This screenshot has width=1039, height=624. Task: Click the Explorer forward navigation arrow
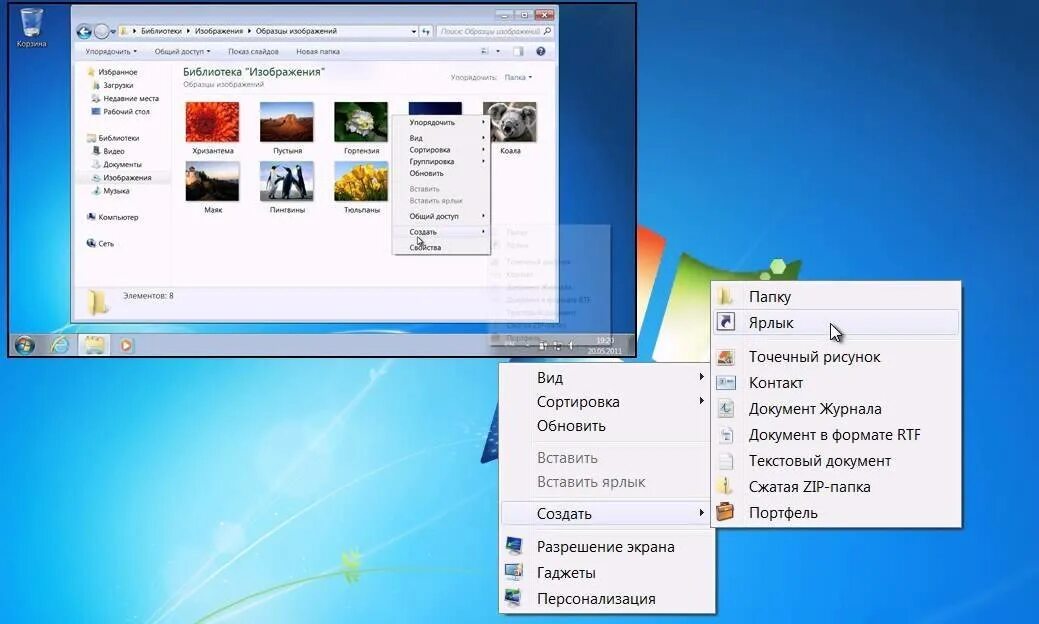[101, 31]
